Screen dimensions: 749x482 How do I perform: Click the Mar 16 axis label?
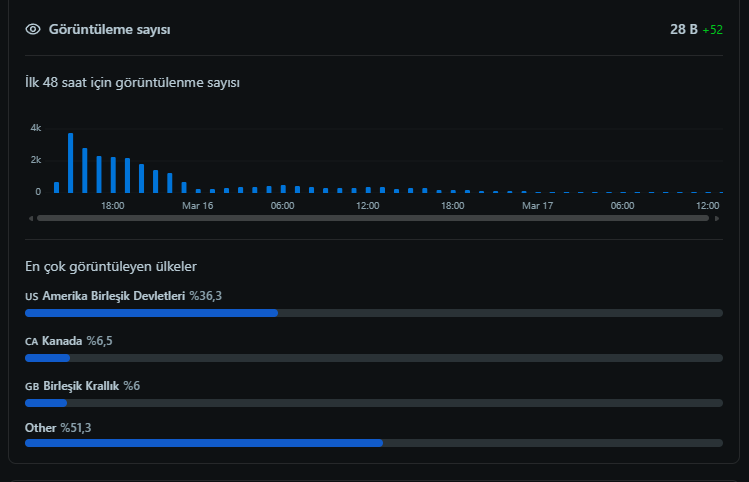pyautogui.click(x=197, y=206)
